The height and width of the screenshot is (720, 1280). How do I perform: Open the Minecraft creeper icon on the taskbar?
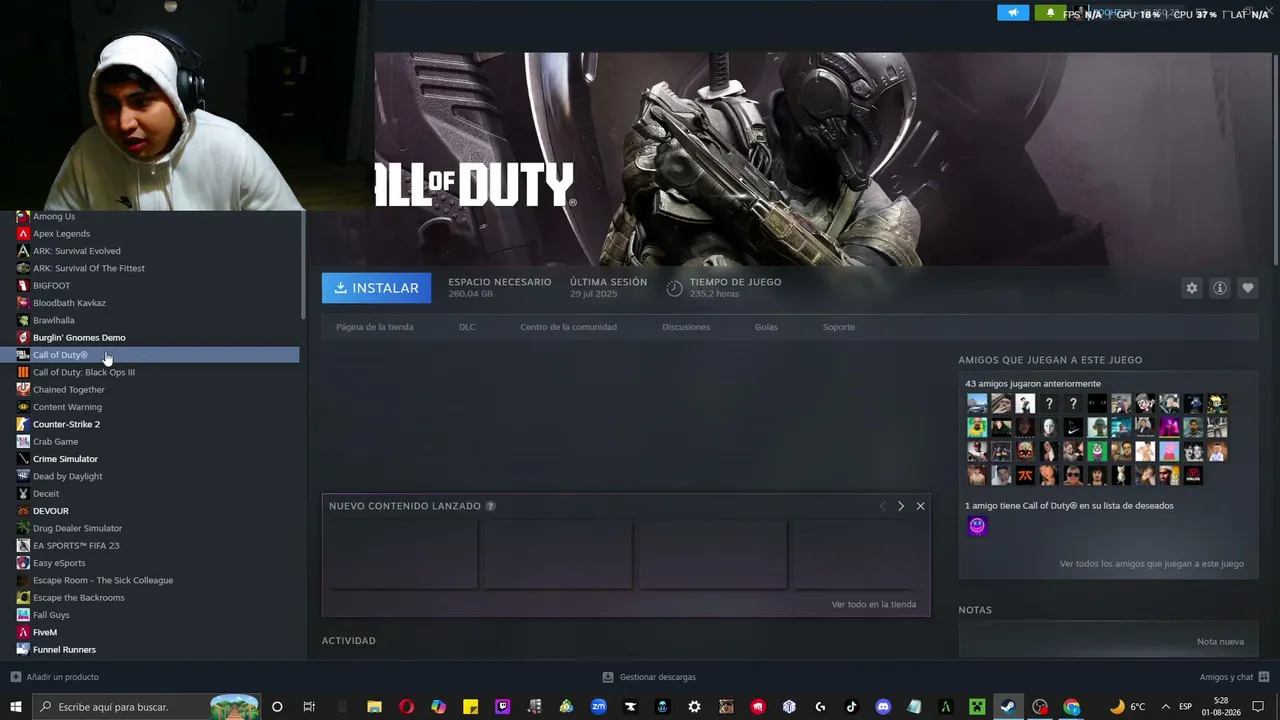976,707
